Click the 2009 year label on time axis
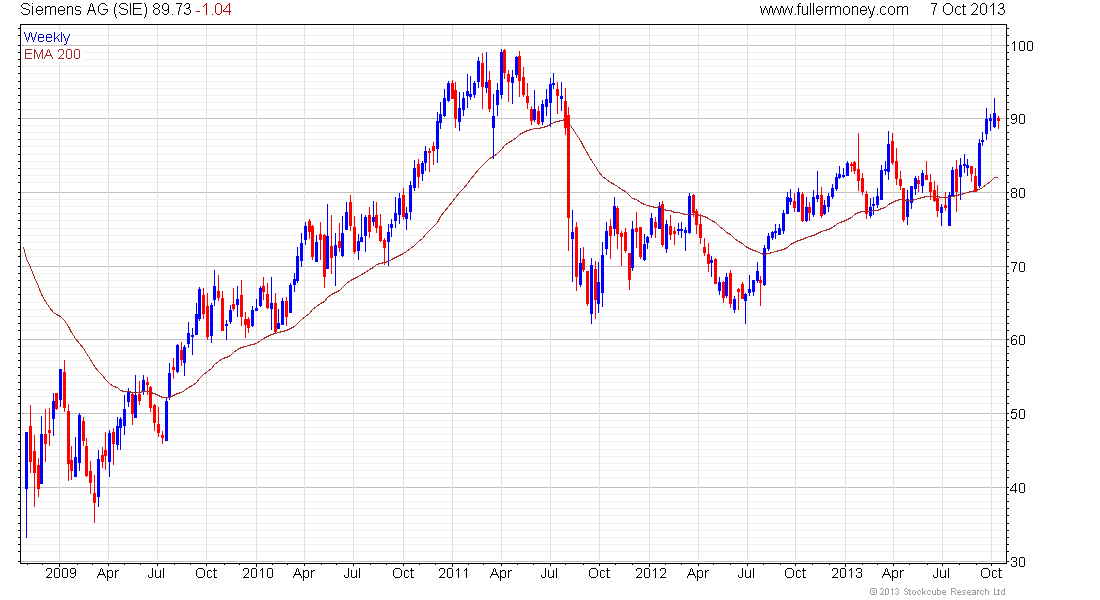 pos(60,573)
